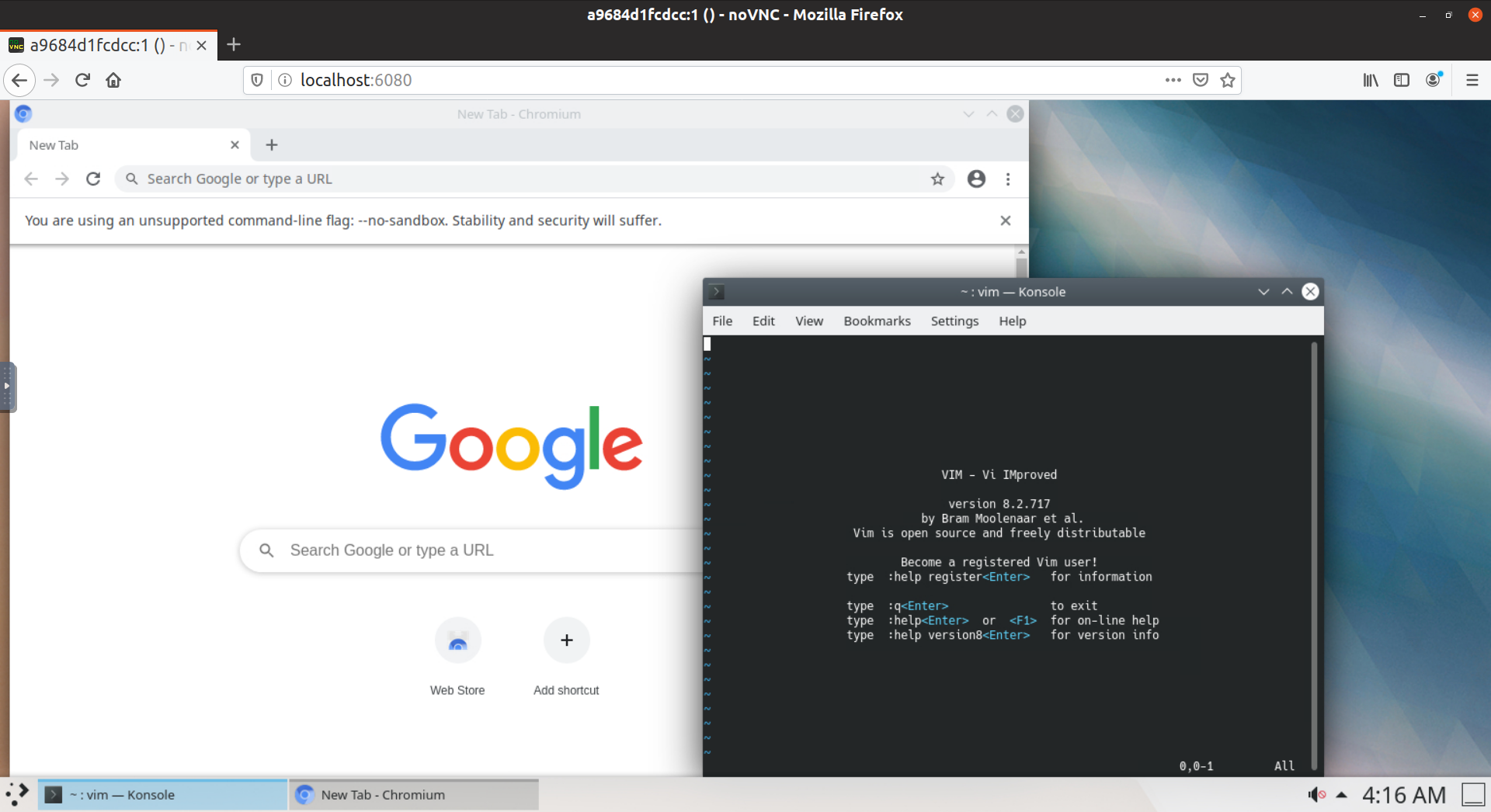Mute audio via tray volume icon
Image resolution: width=1491 pixels, height=812 pixels.
(x=1316, y=795)
